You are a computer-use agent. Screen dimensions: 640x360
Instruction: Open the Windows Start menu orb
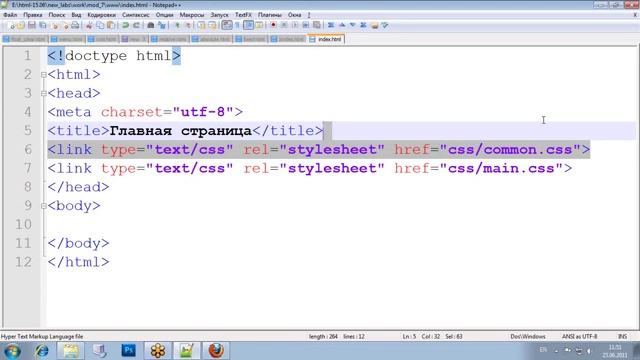(x=12, y=351)
